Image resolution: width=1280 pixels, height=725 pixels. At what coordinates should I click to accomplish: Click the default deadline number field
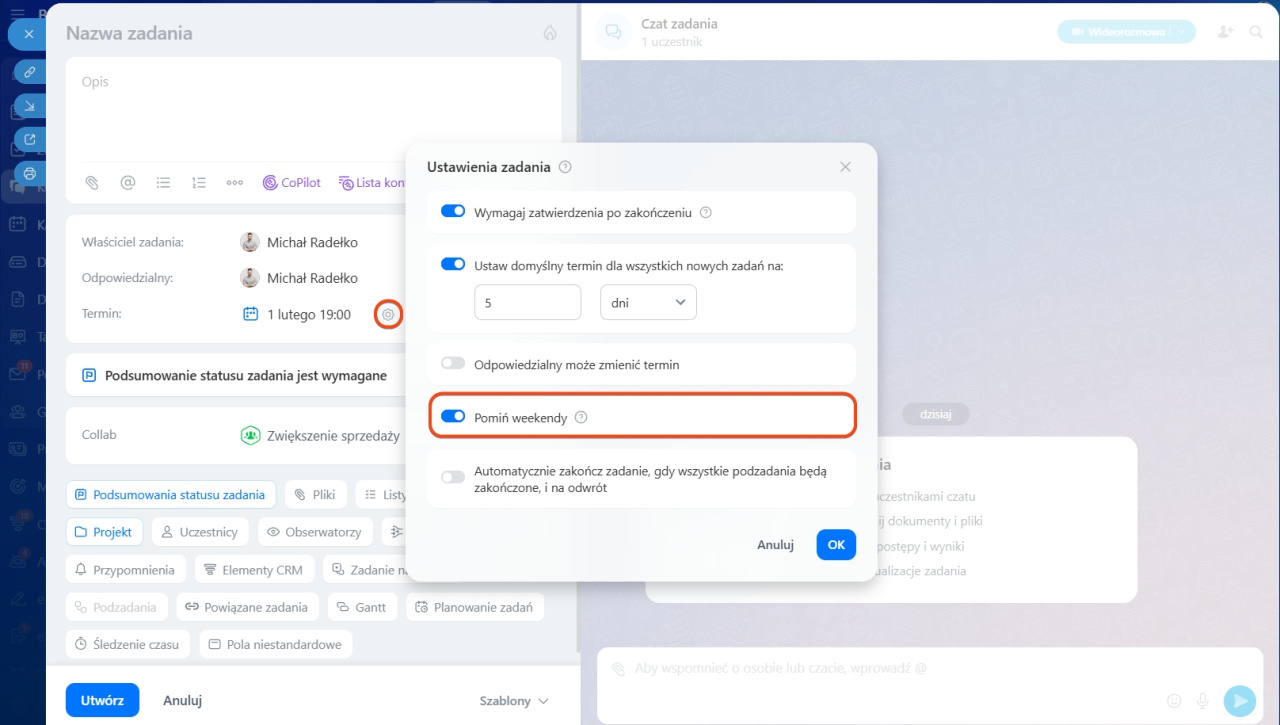click(528, 302)
